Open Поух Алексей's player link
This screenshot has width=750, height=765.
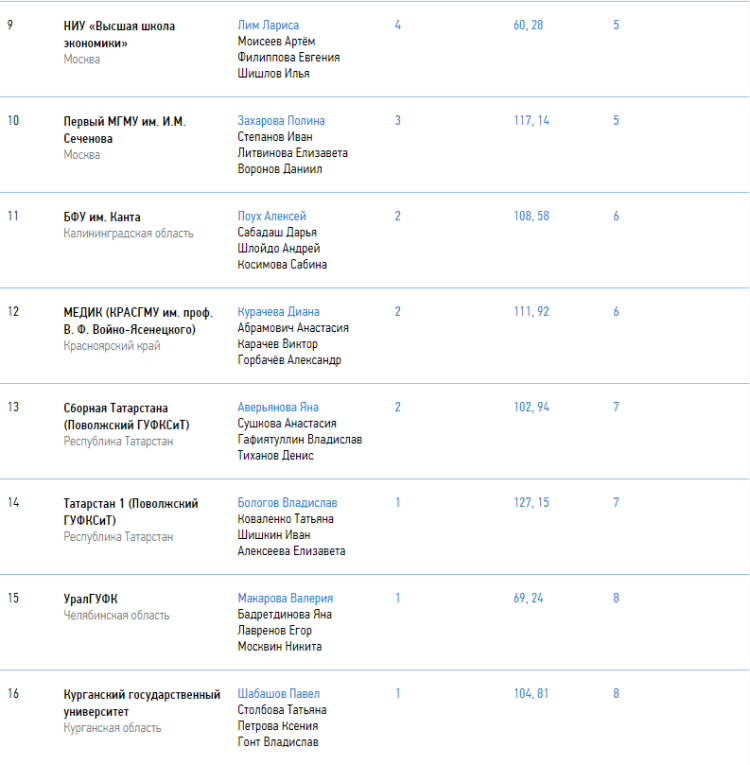pos(272,216)
